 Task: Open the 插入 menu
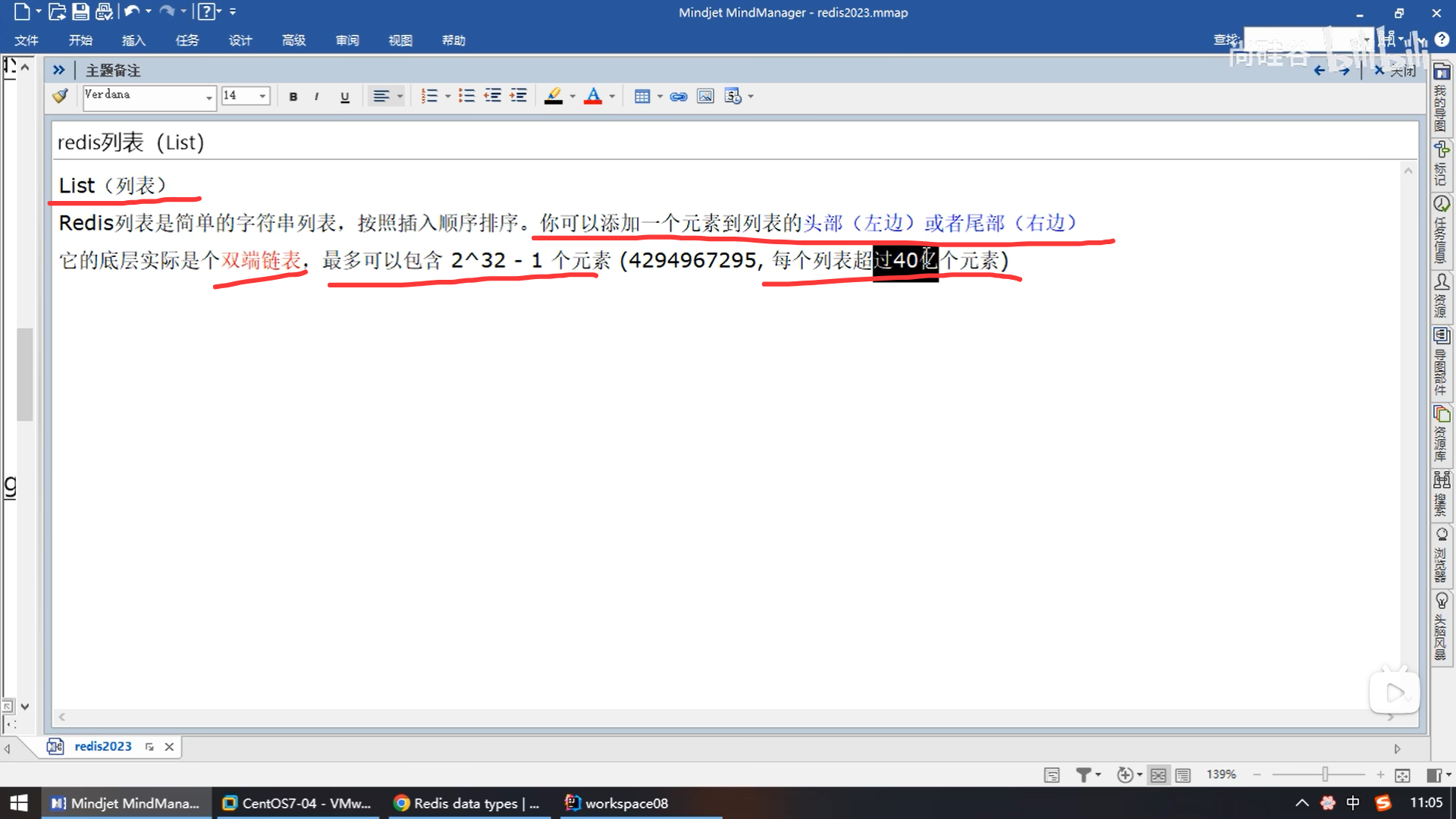pyautogui.click(x=133, y=40)
